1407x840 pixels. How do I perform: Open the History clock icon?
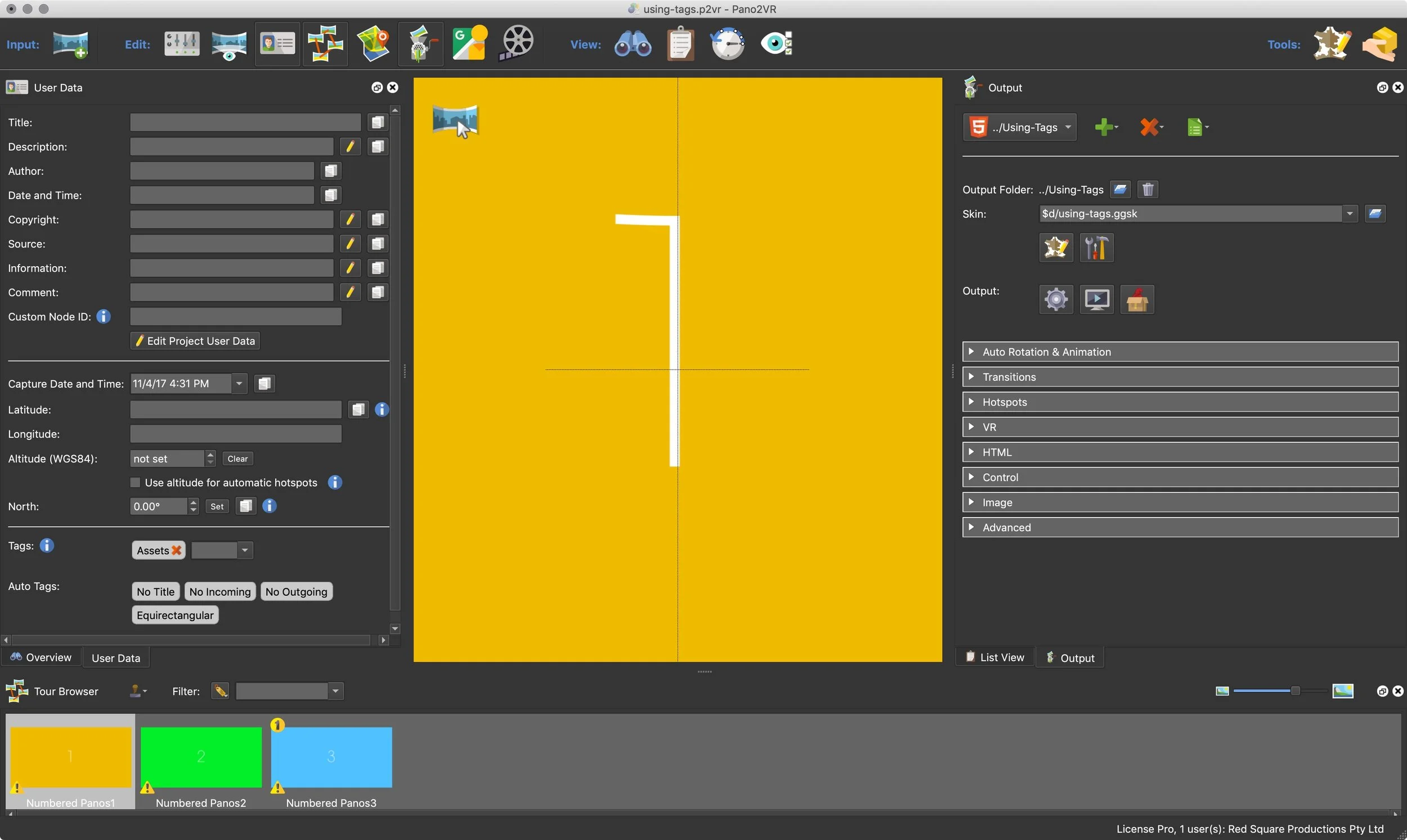728,43
